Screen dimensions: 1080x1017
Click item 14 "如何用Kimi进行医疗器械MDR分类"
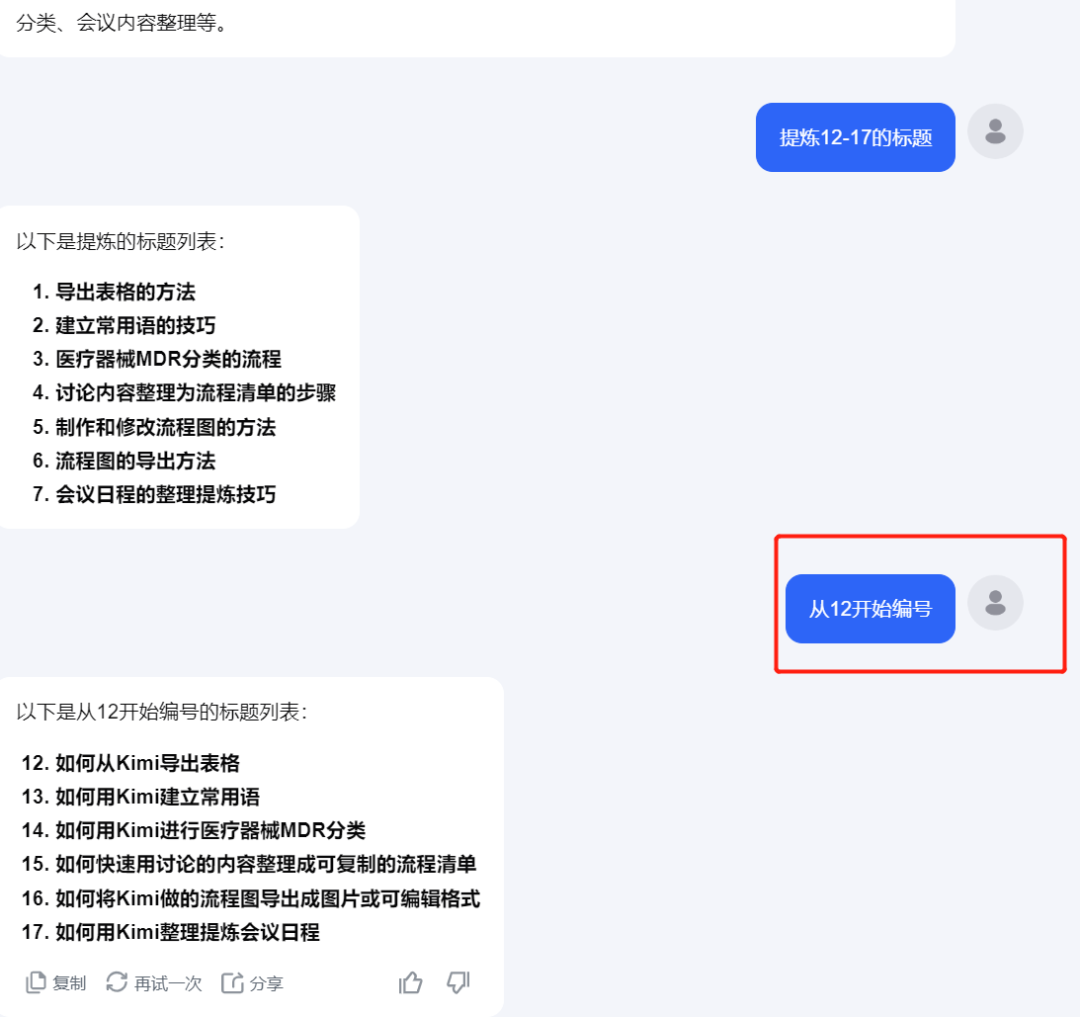point(211,830)
